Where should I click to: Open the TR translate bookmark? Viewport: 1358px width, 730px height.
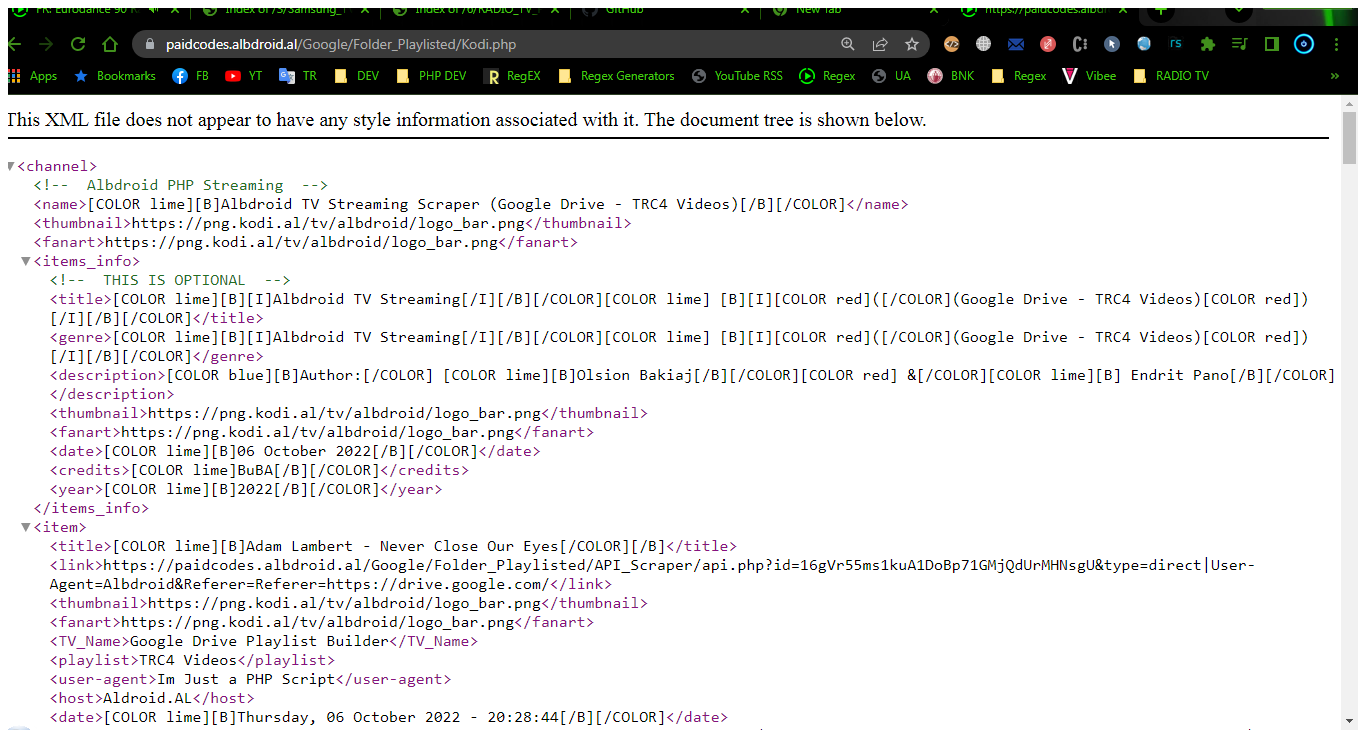click(x=298, y=76)
